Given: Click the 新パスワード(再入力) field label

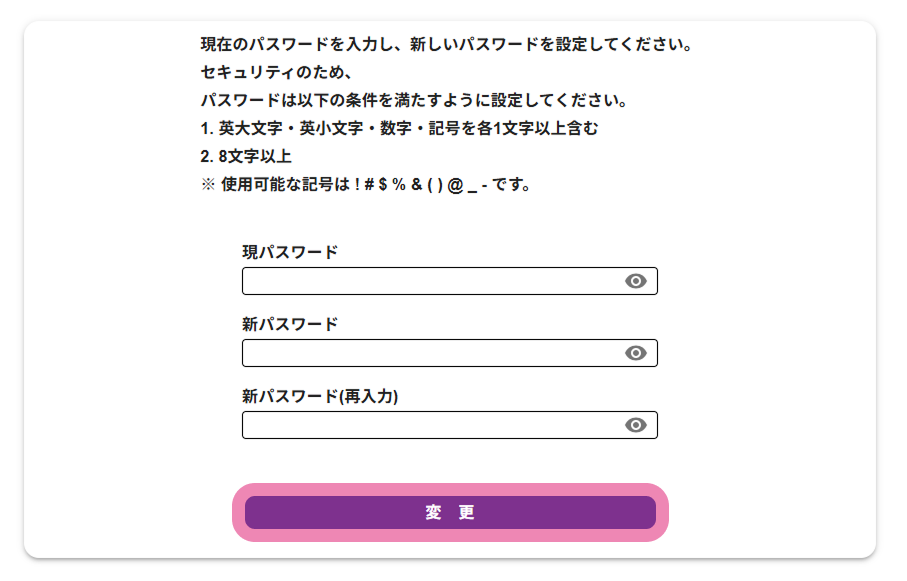Looking at the screenshot, I should click(x=320, y=396).
